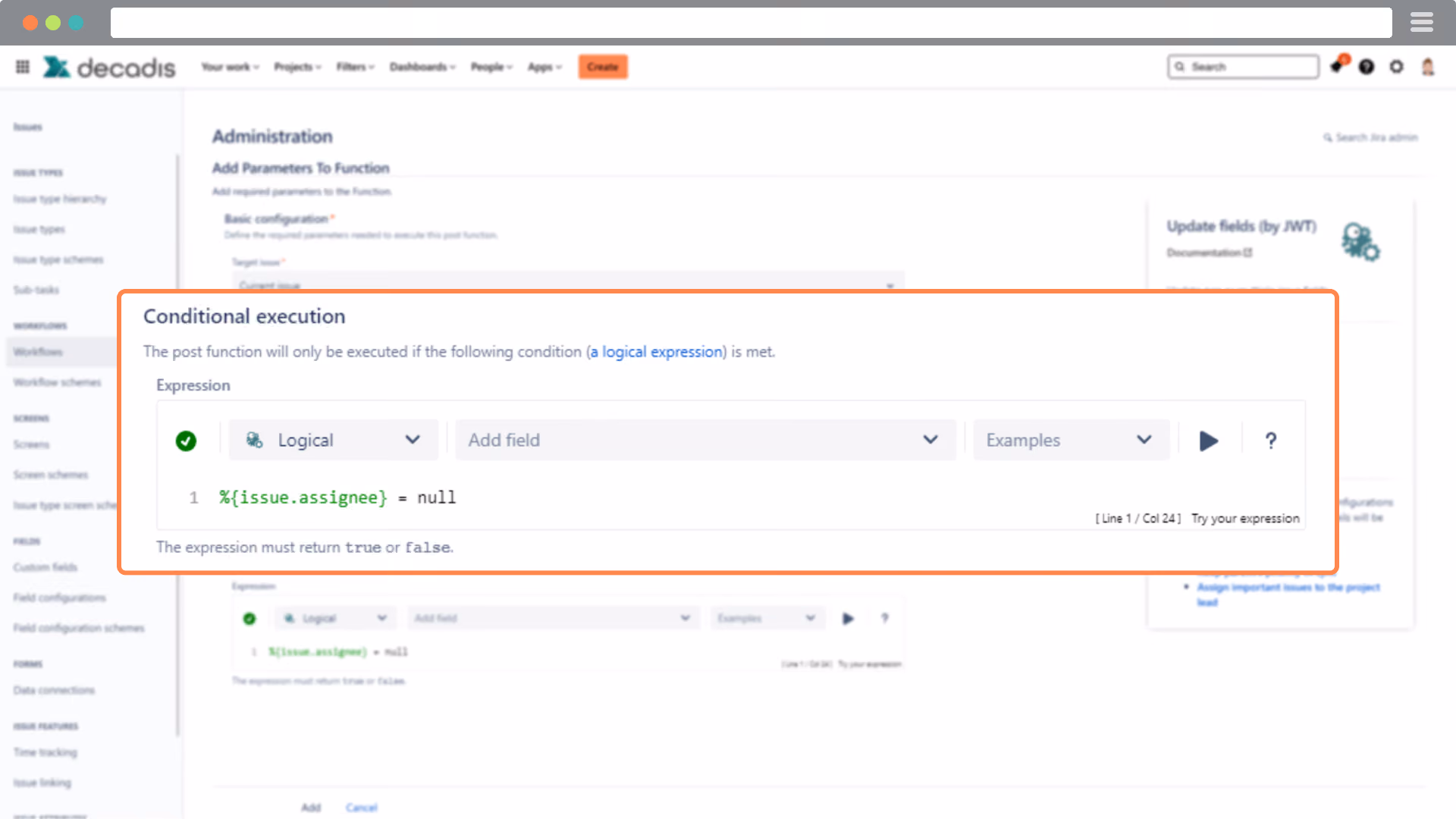Click Search Jira admin
Viewport: 1456px width, 819px height.
(x=1371, y=137)
